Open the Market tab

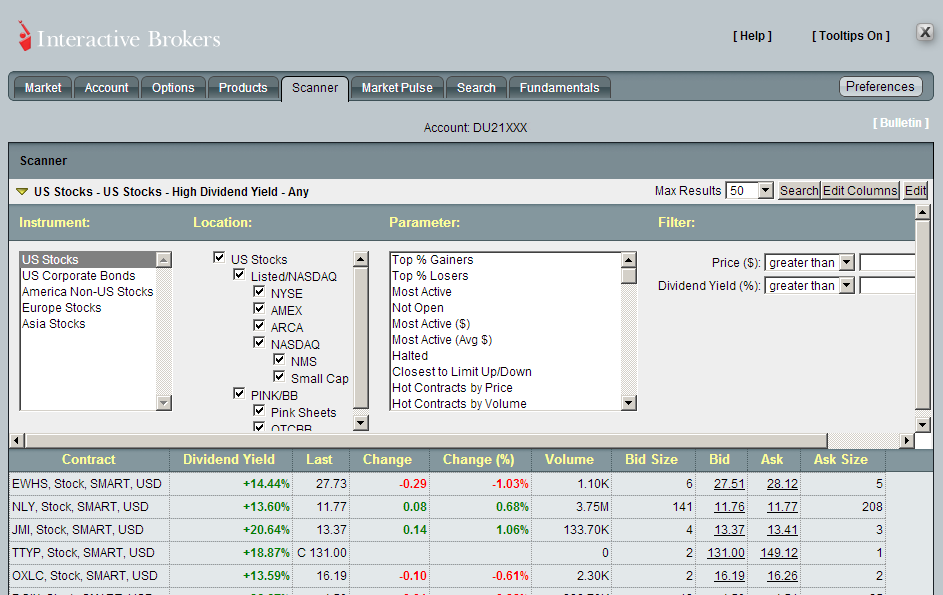pyautogui.click(x=43, y=88)
